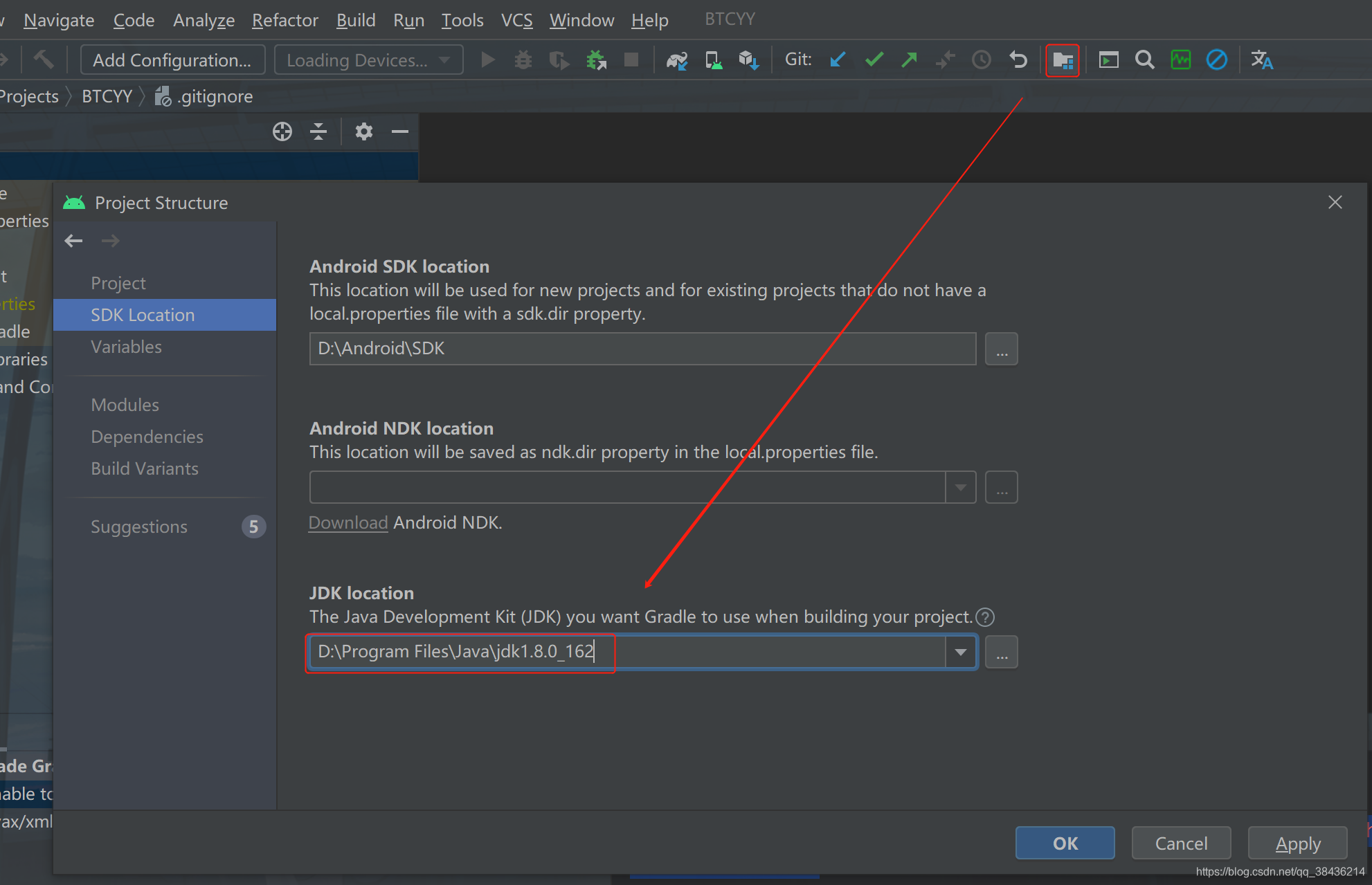Click the Stop/Terminate process icon
Image resolution: width=1372 pixels, height=885 pixels.
click(631, 60)
